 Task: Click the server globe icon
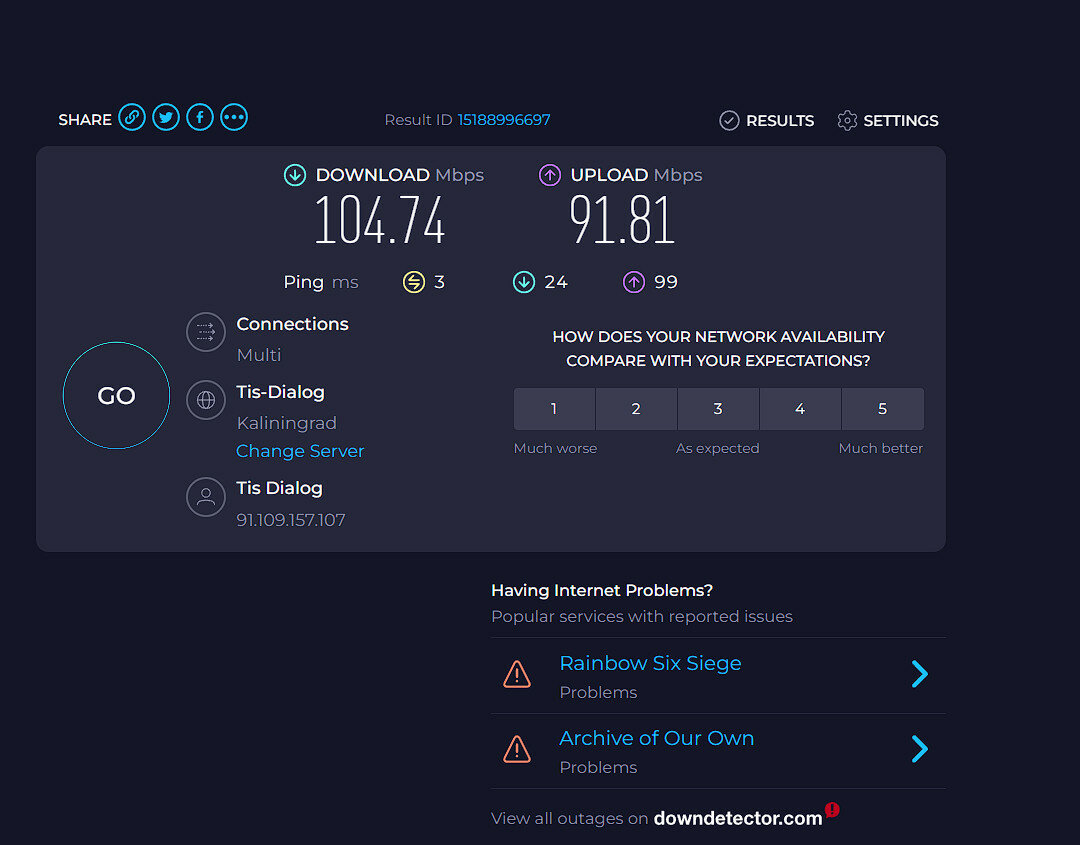click(206, 399)
